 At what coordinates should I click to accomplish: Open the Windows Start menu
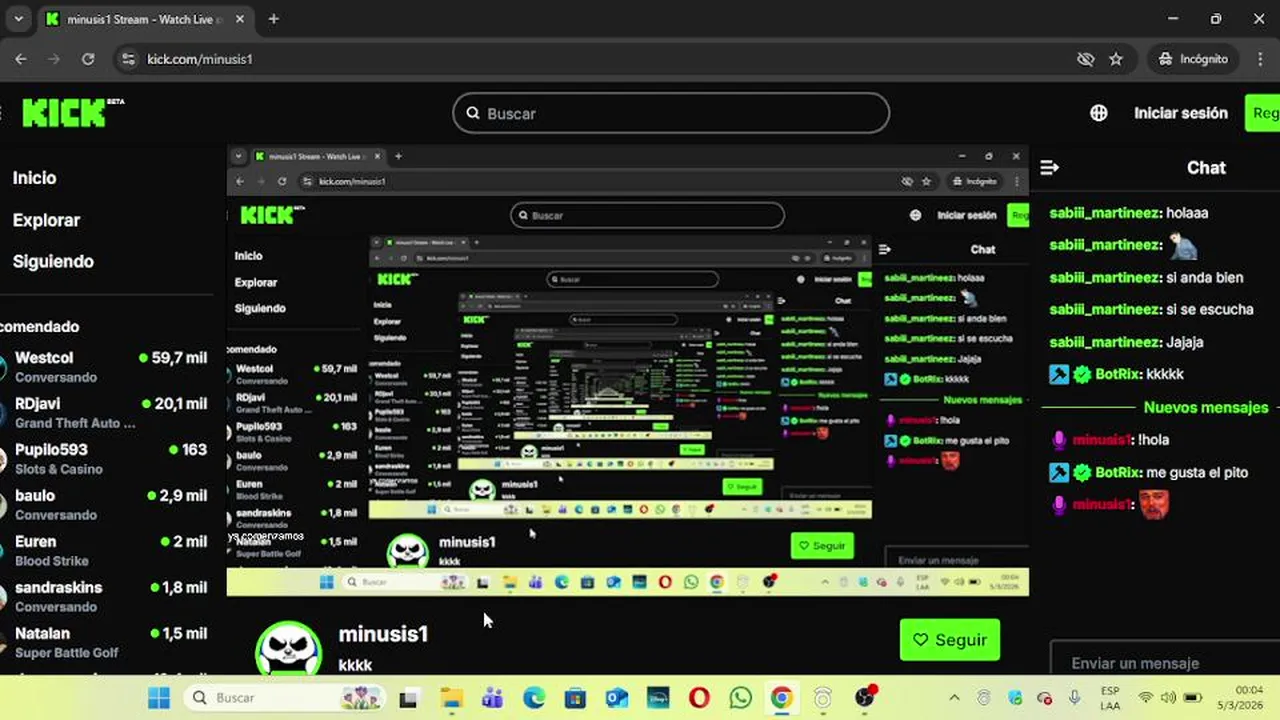159,697
